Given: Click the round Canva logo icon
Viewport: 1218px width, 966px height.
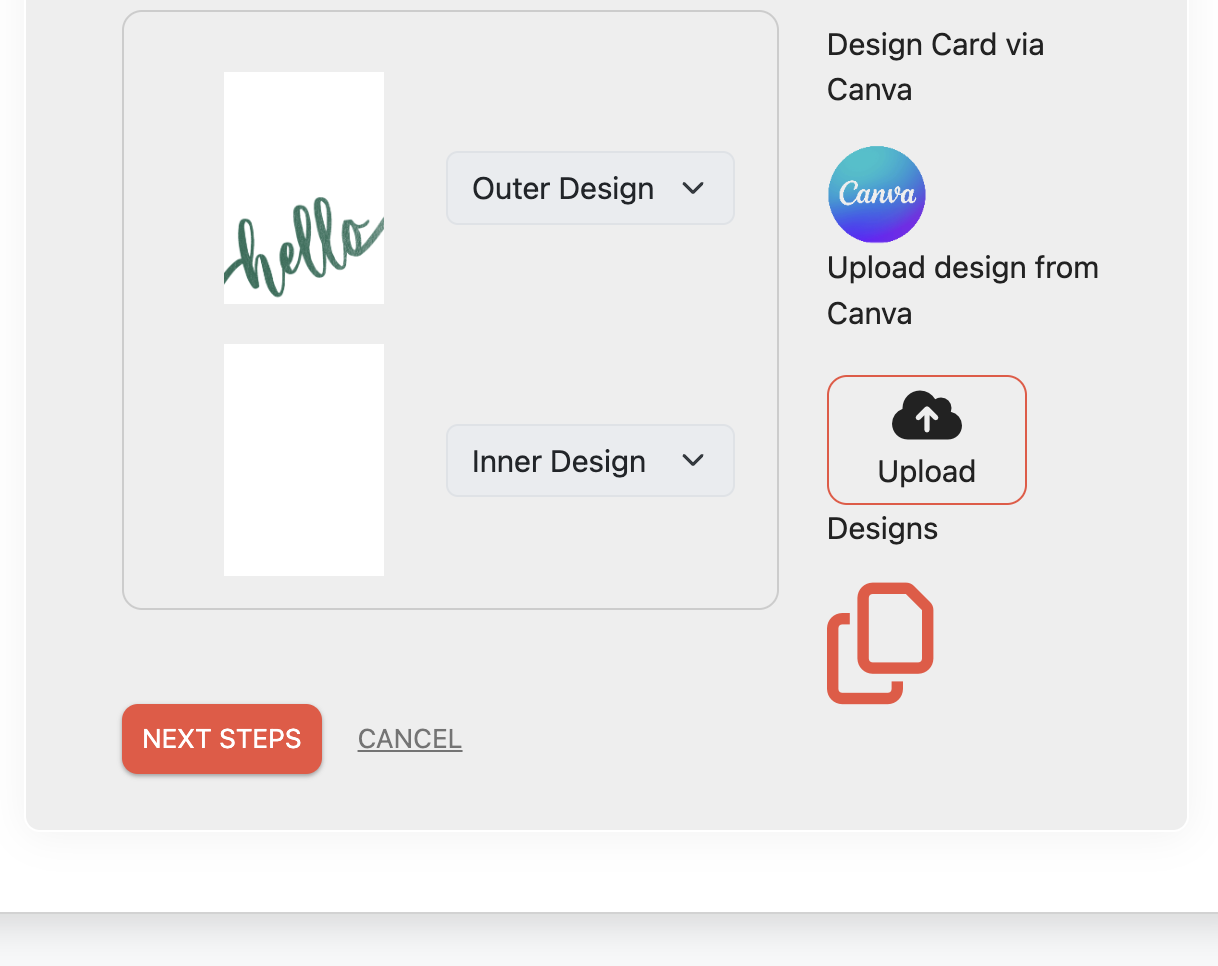Looking at the screenshot, I should pyautogui.click(x=876, y=194).
